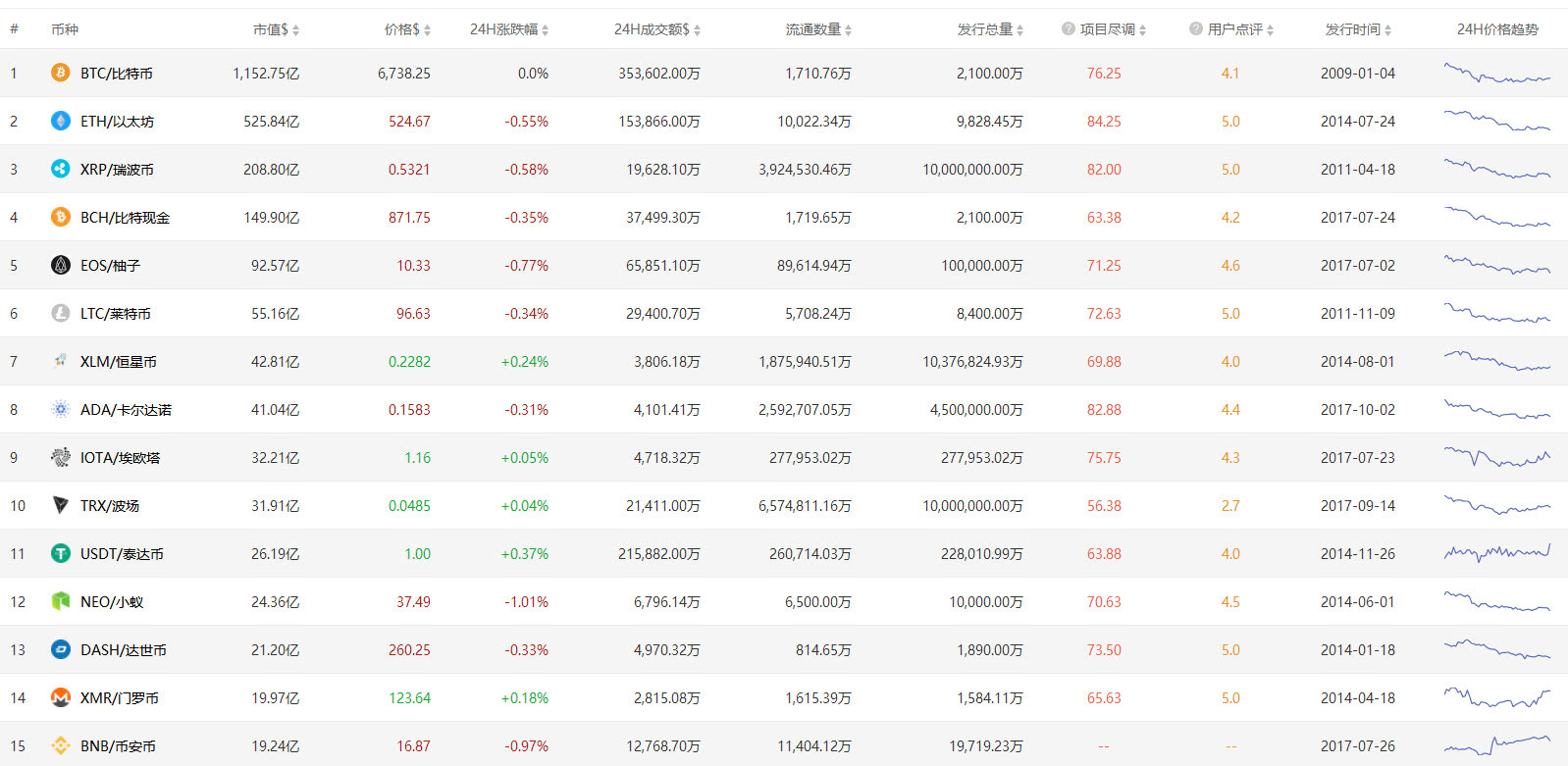
Task: Click the 24H价格趋势 column header
Action: [x=1497, y=29]
